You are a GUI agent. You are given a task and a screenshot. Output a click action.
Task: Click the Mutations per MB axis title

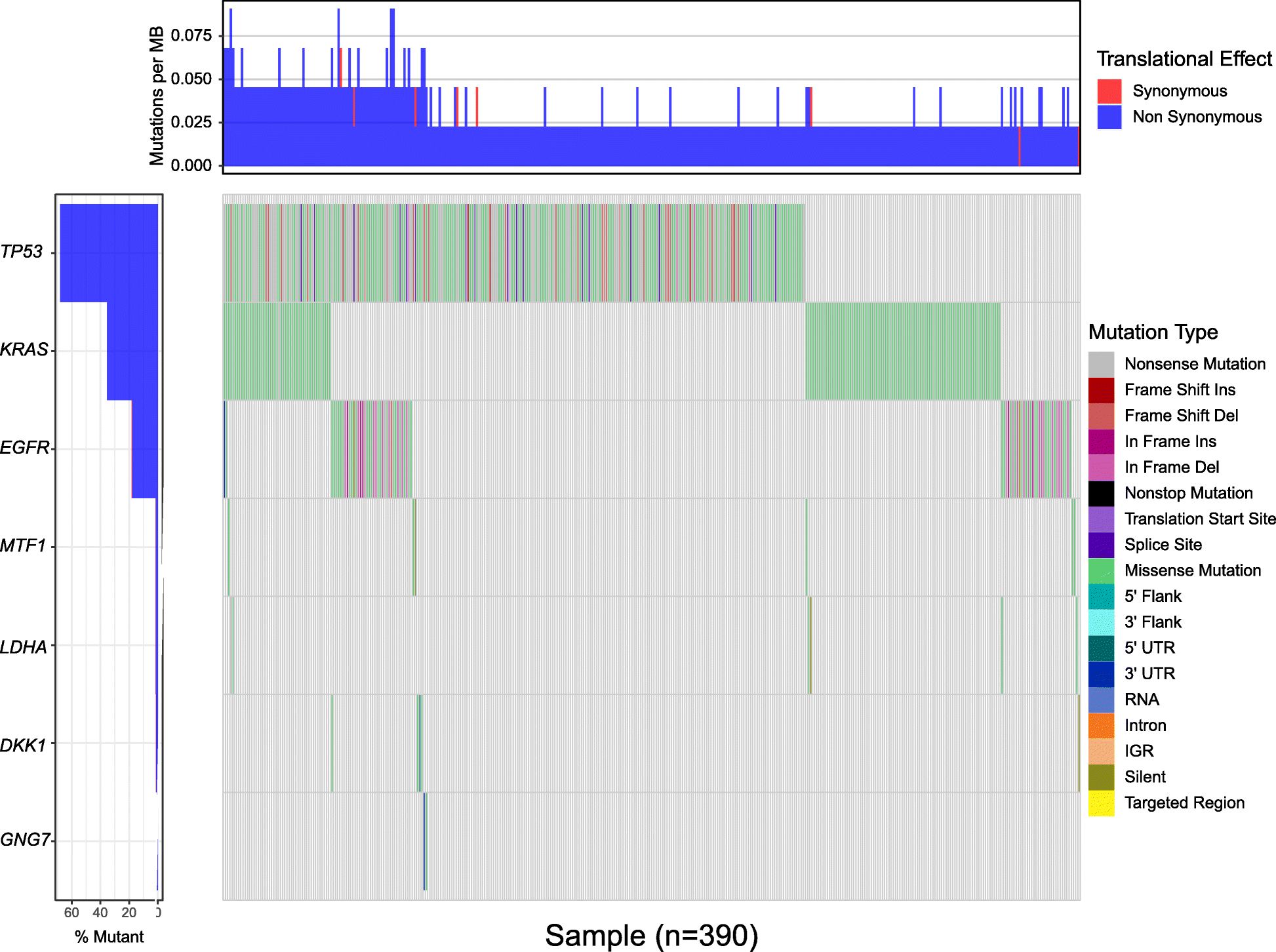(157, 96)
